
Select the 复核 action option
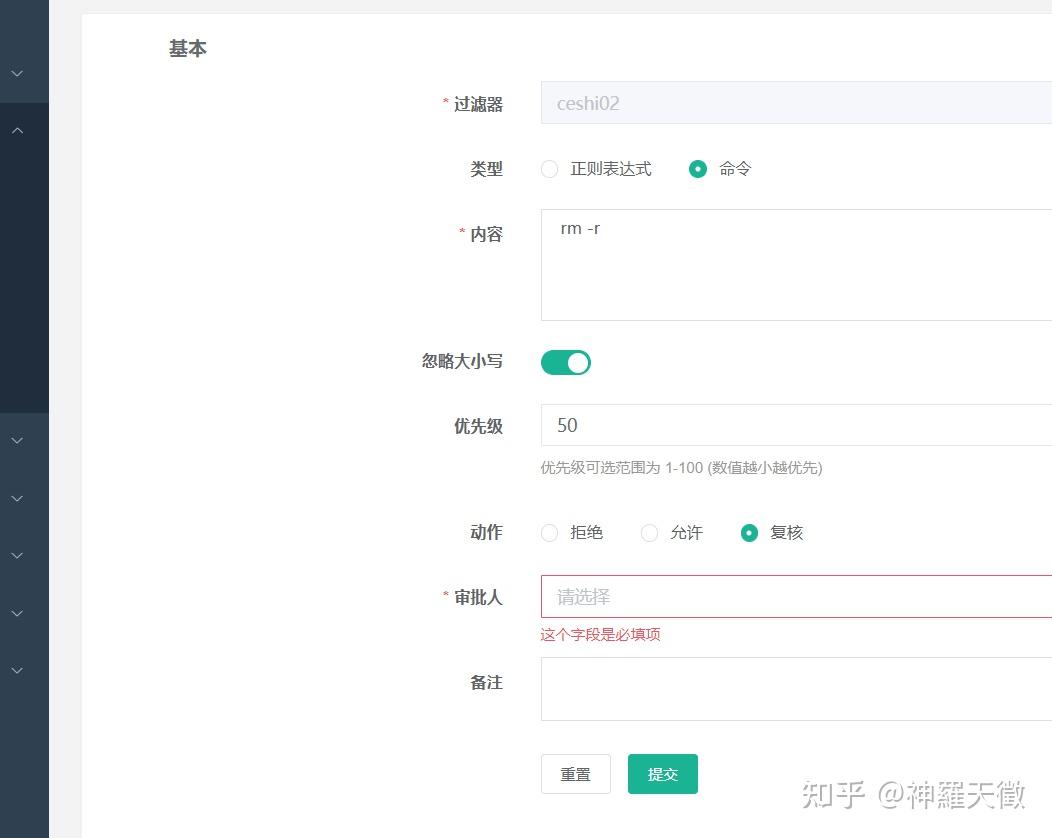tap(749, 533)
